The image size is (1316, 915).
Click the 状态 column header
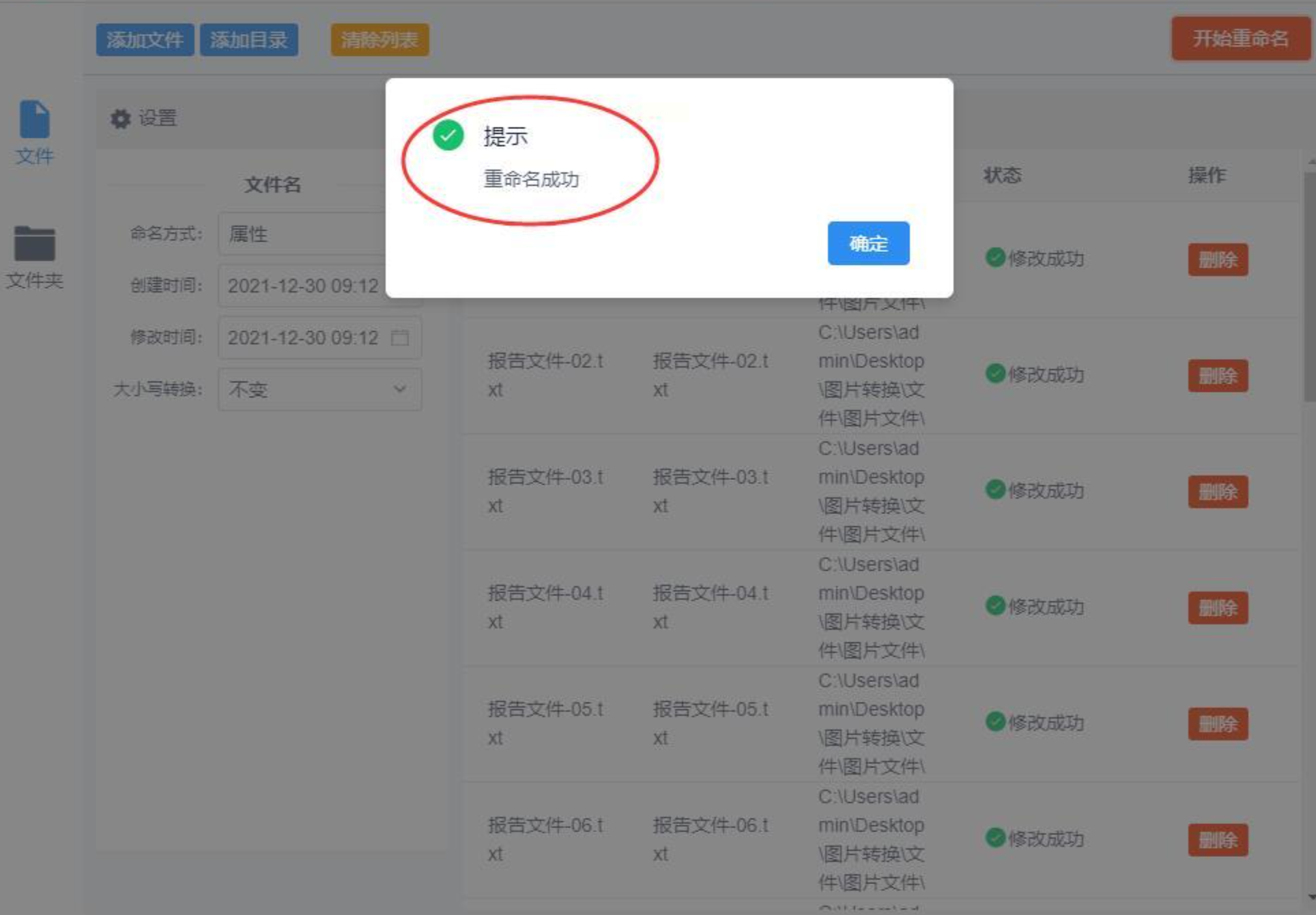pos(1002,175)
